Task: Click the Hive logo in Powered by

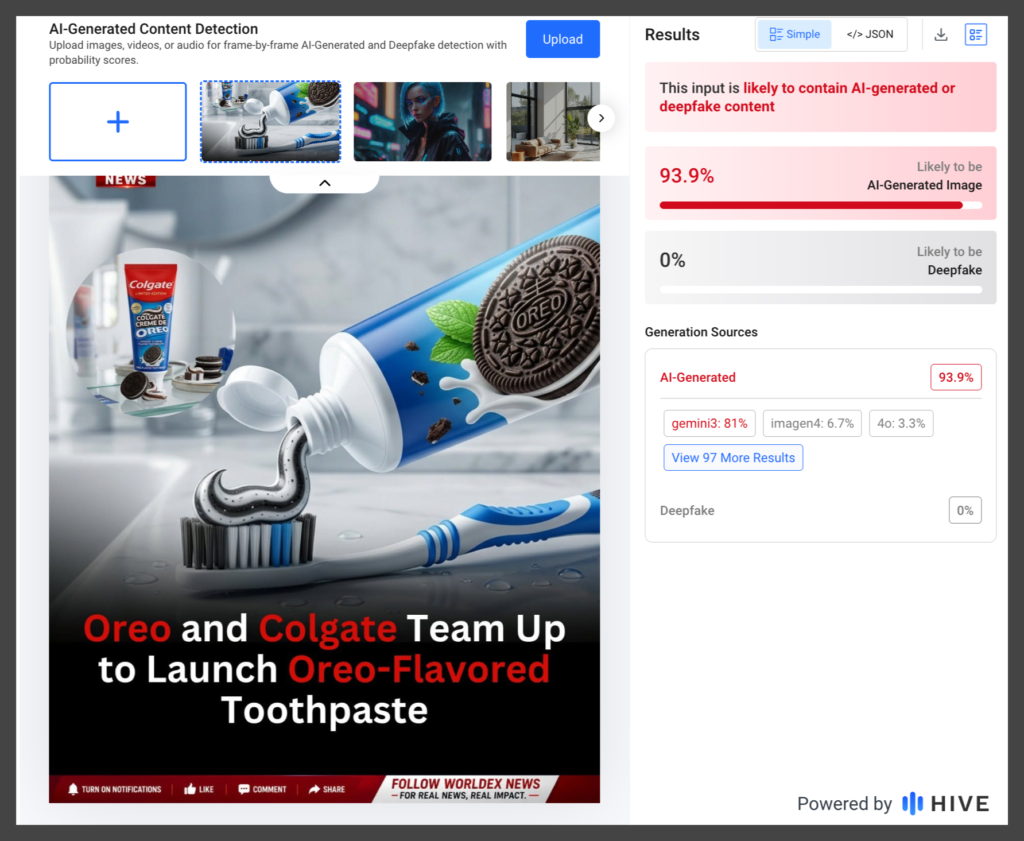Action: pyautogui.click(x=945, y=803)
